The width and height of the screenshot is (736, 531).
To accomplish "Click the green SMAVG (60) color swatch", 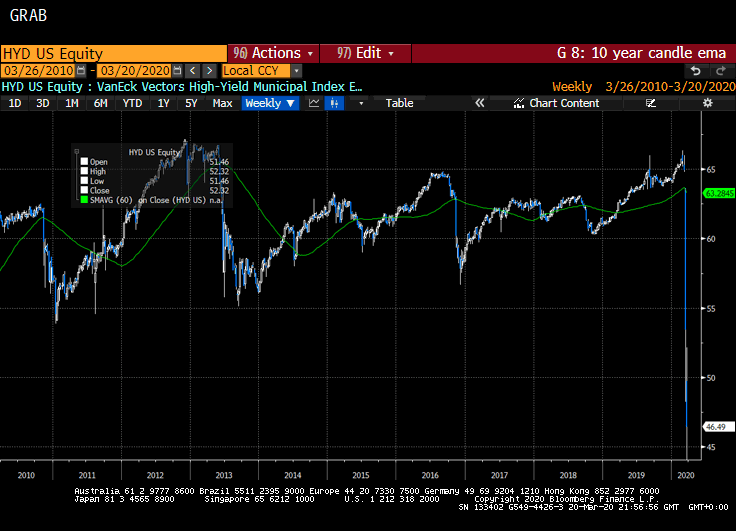I will (x=84, y=200).
